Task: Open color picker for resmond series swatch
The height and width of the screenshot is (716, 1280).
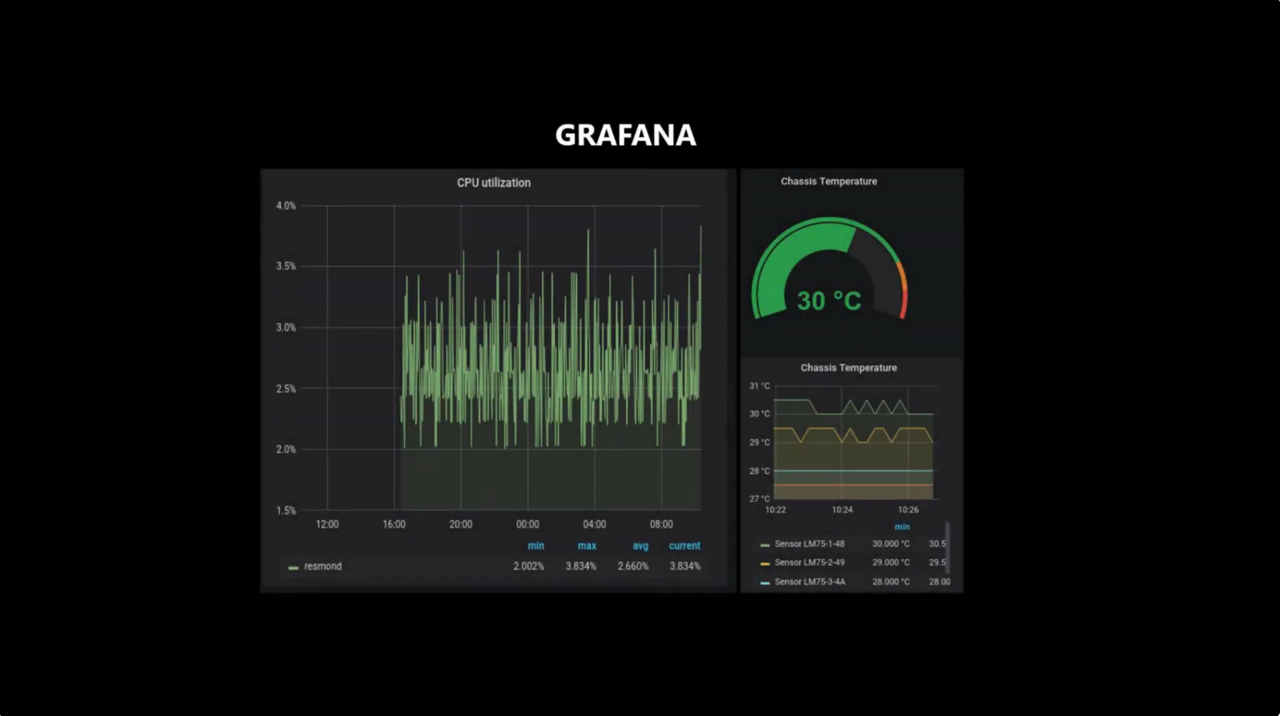Action: tap(292, 566)
